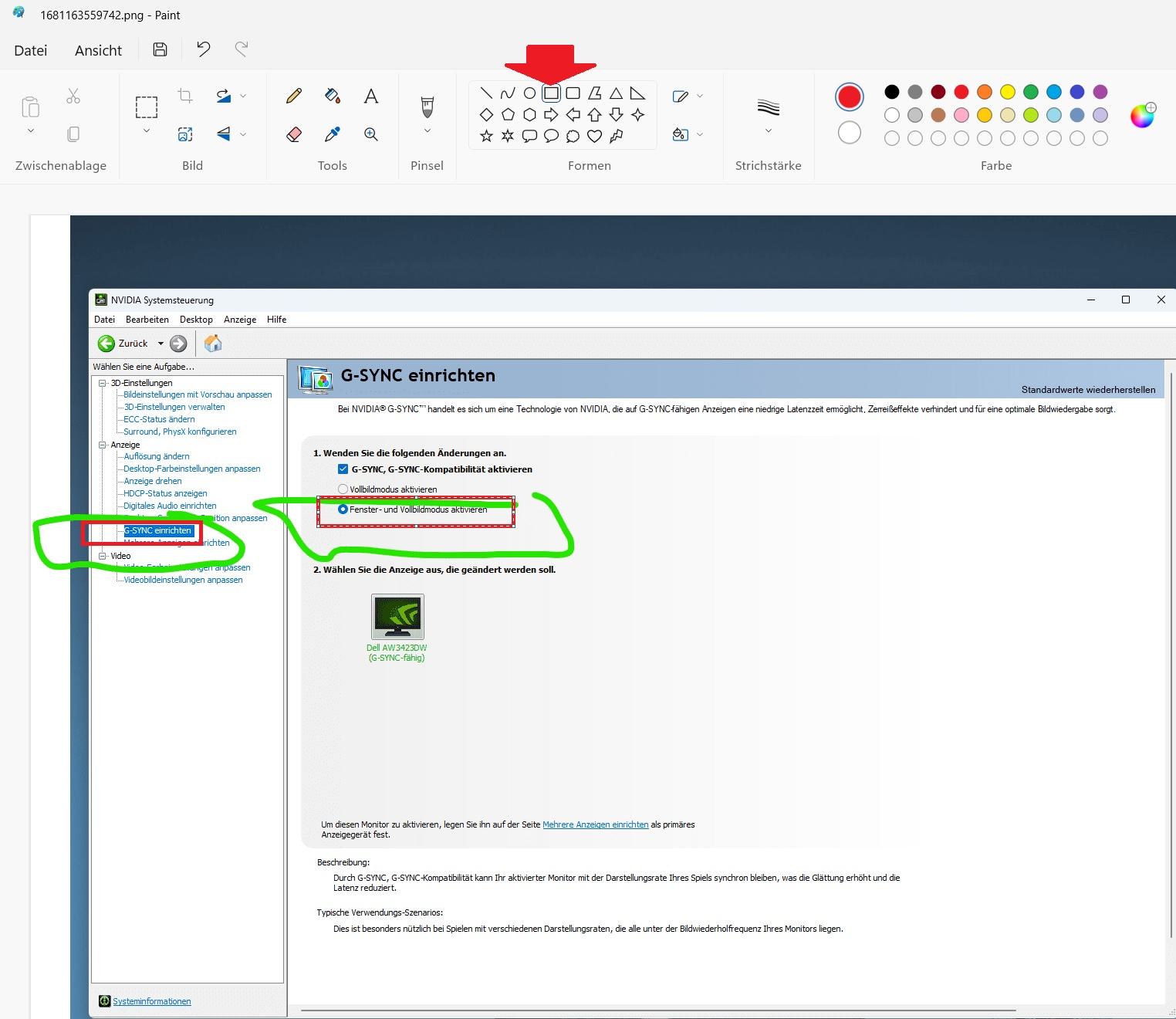Click the Zurück back button

(123, 344)
